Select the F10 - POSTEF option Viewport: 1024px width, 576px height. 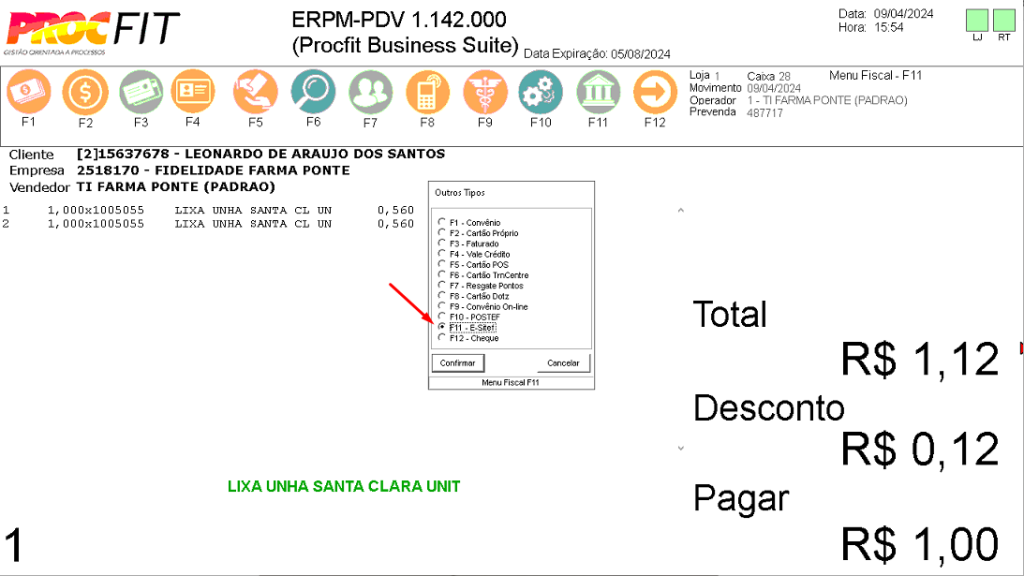pyautogui.click(x=469, y=317)
